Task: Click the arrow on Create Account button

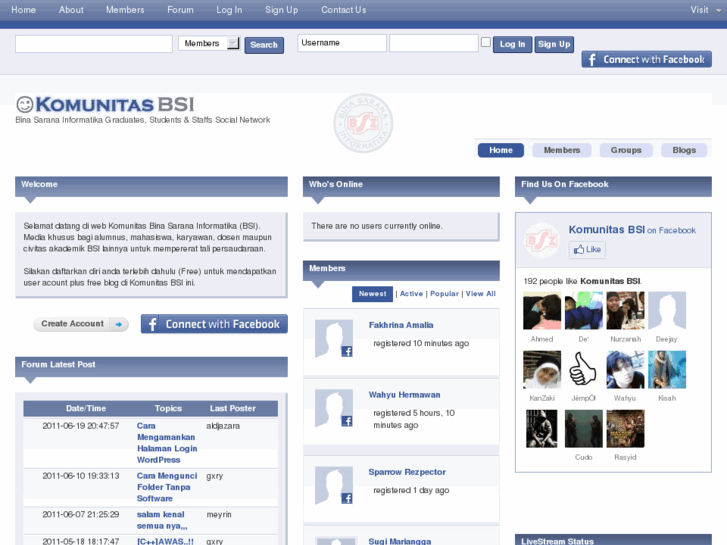Action: click(x=120, y=324)
